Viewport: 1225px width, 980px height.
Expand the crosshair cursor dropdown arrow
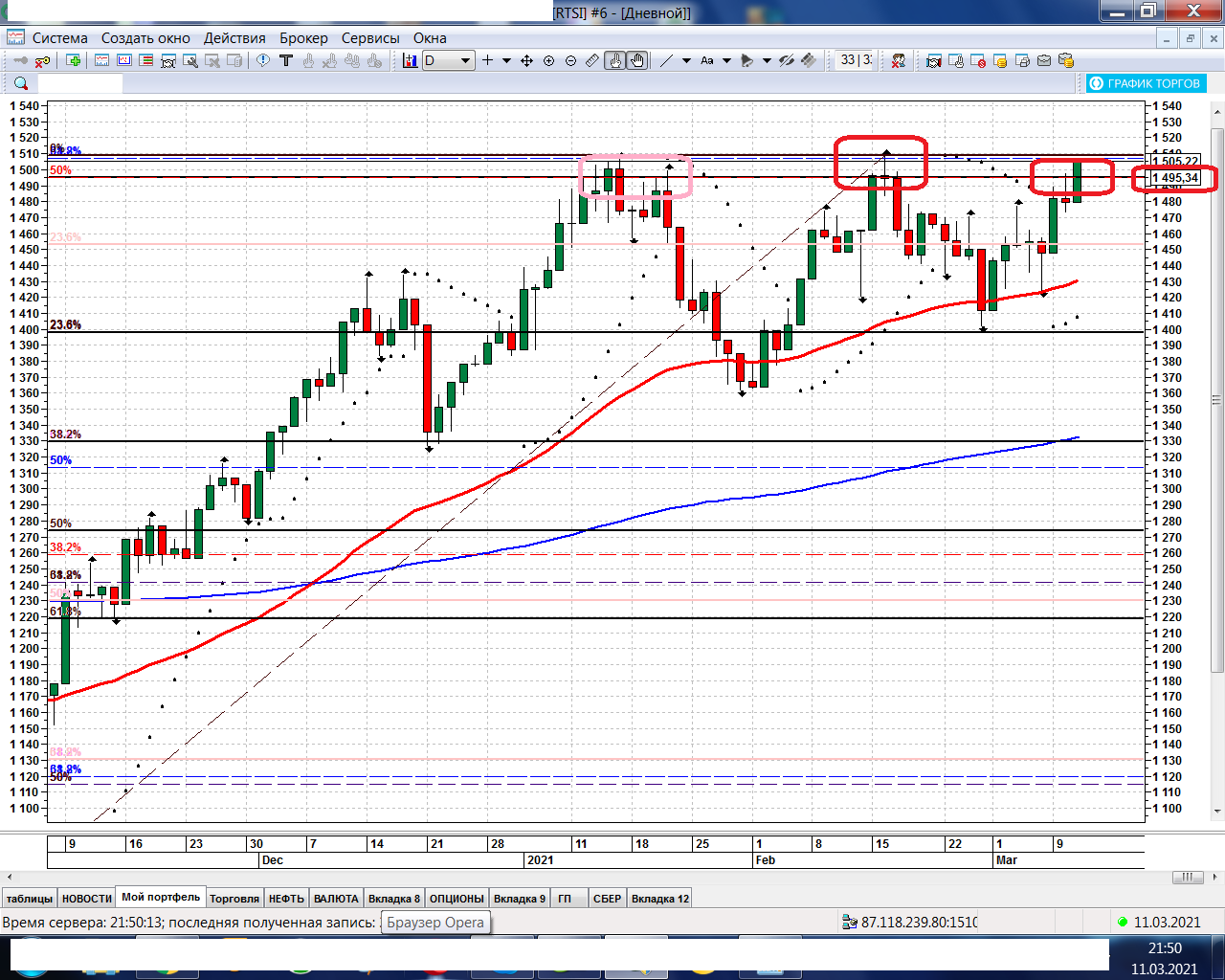506,60
